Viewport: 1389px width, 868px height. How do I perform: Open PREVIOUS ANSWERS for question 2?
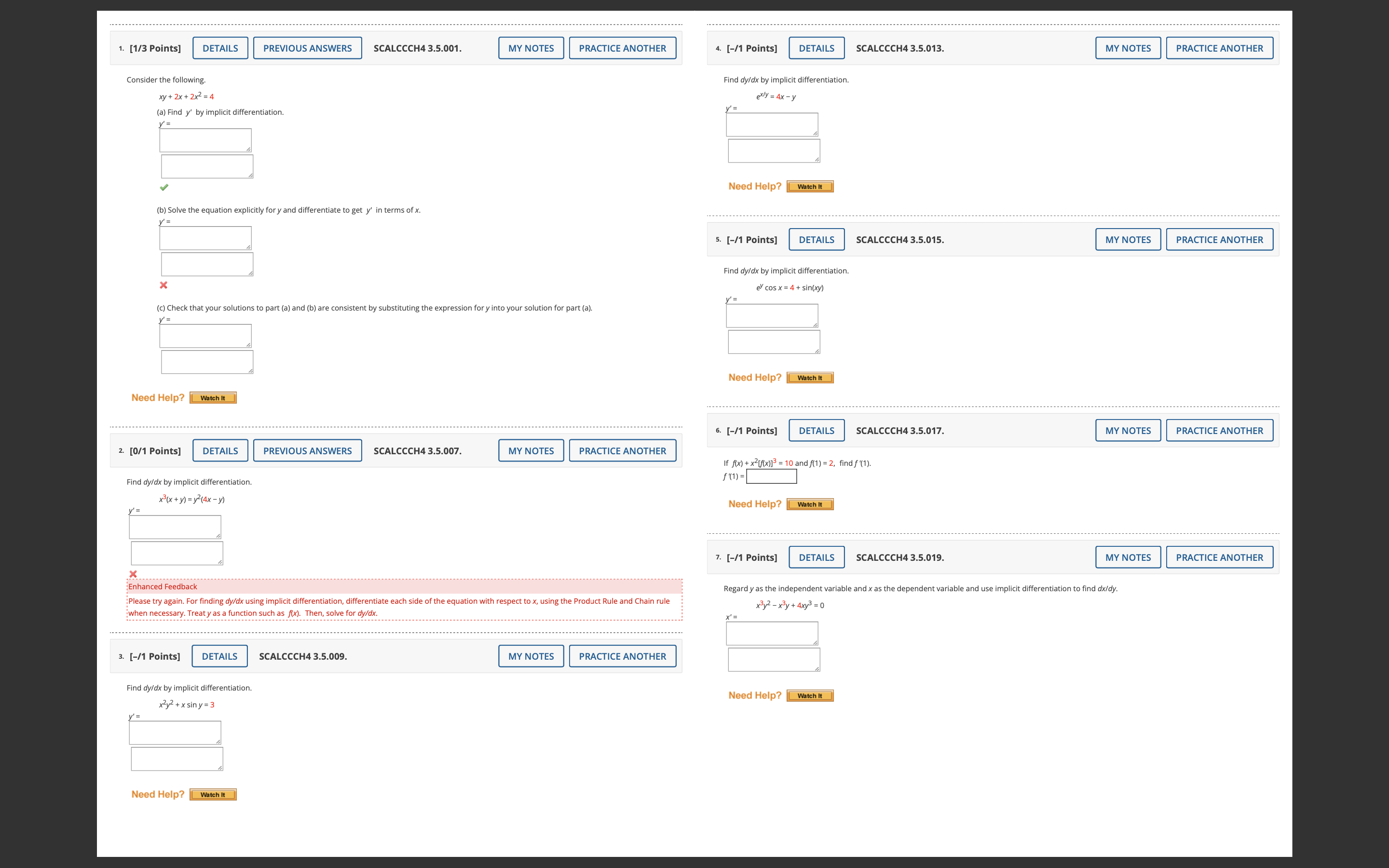[x=307, y=451]
